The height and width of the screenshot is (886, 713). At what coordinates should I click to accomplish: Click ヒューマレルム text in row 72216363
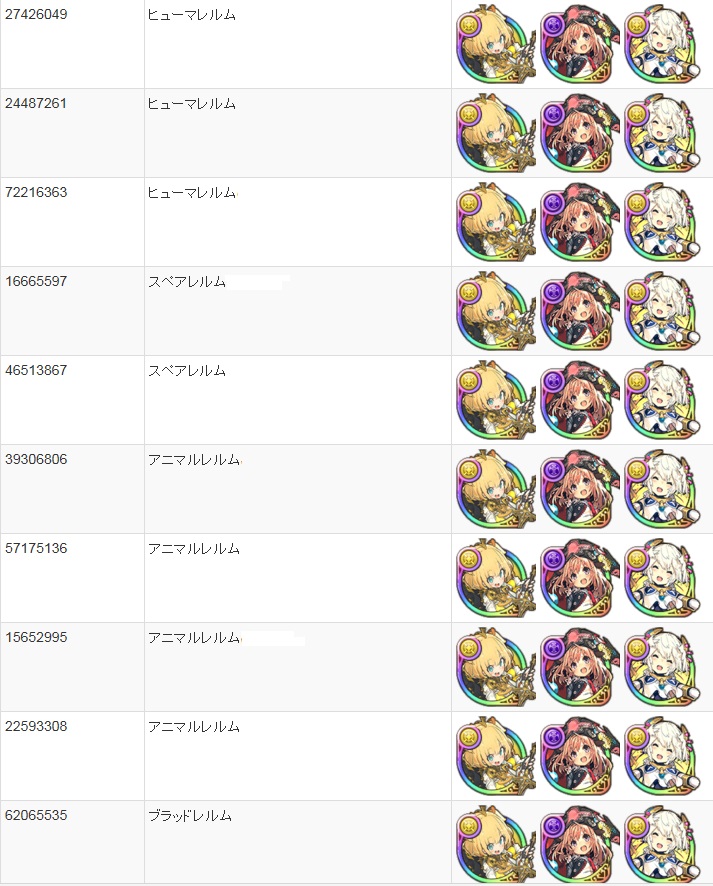click(x=192, y=193)
